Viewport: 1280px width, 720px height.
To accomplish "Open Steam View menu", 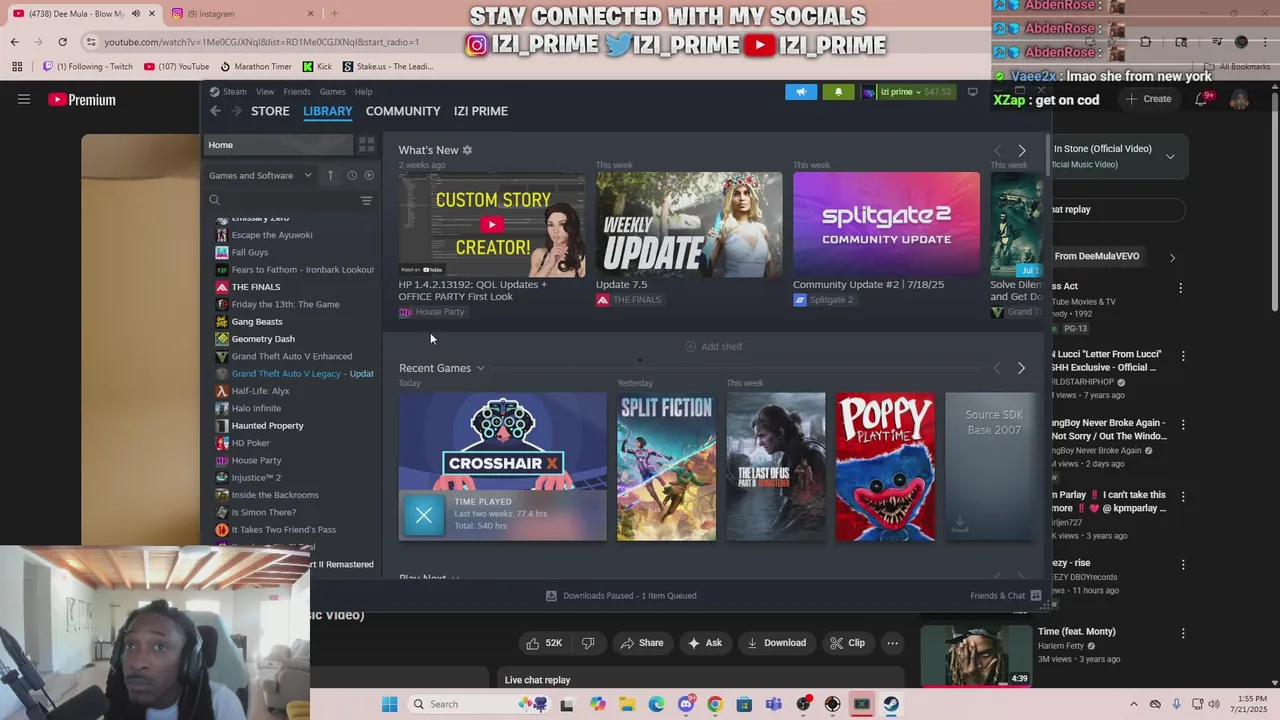I will coord(265,92).
